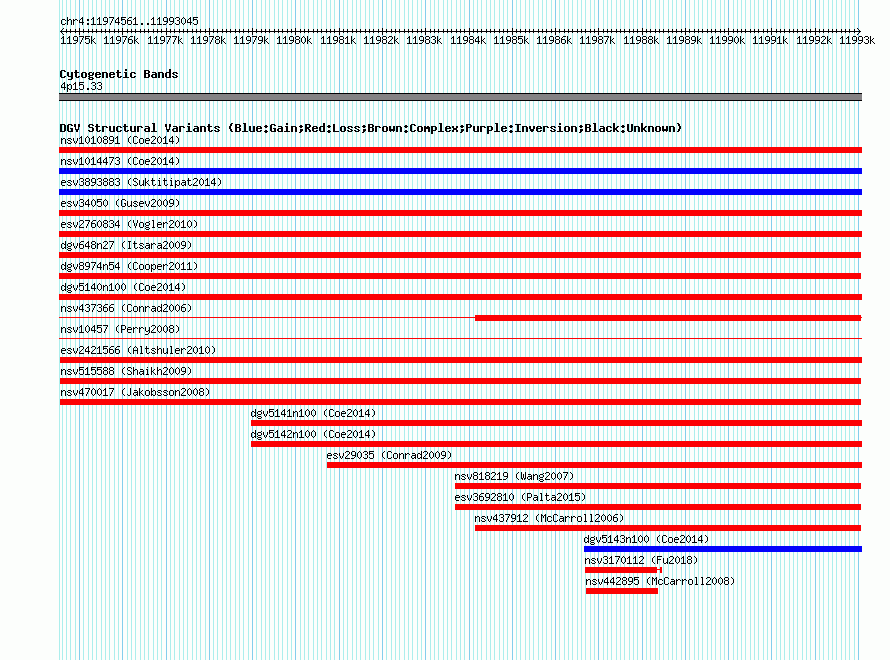Click the 11988k ruler tick label
The width and height of the screenshot is (890, 660).
pos(641,40)
